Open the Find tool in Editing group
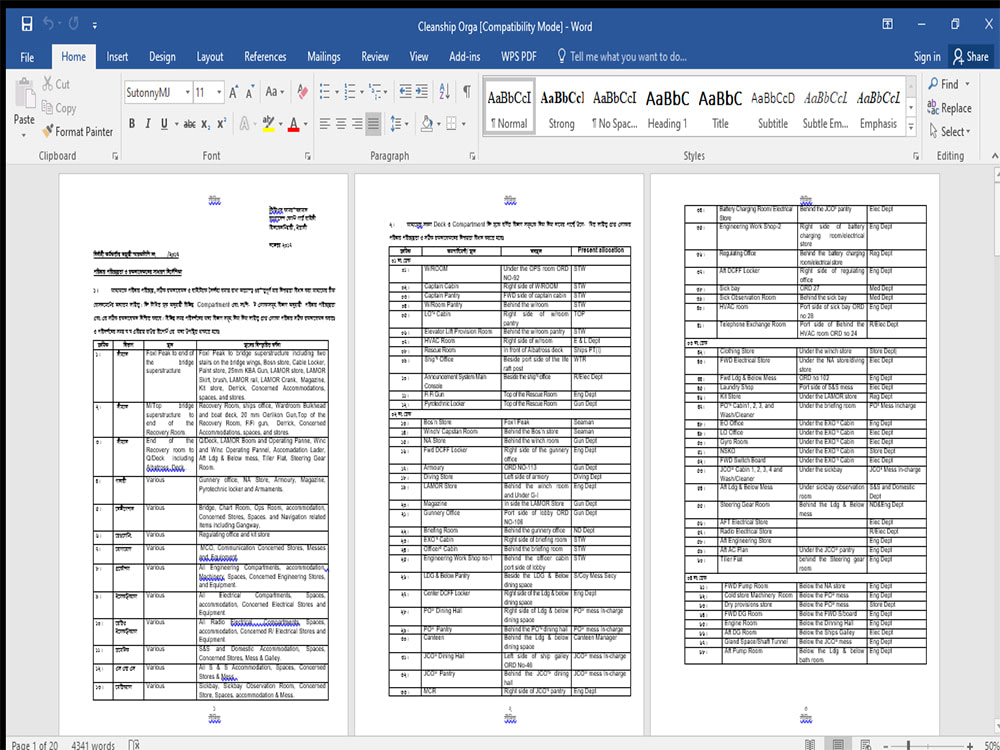Image resolution: width=1000 pixels, height=750 pixels. point(946,84)
